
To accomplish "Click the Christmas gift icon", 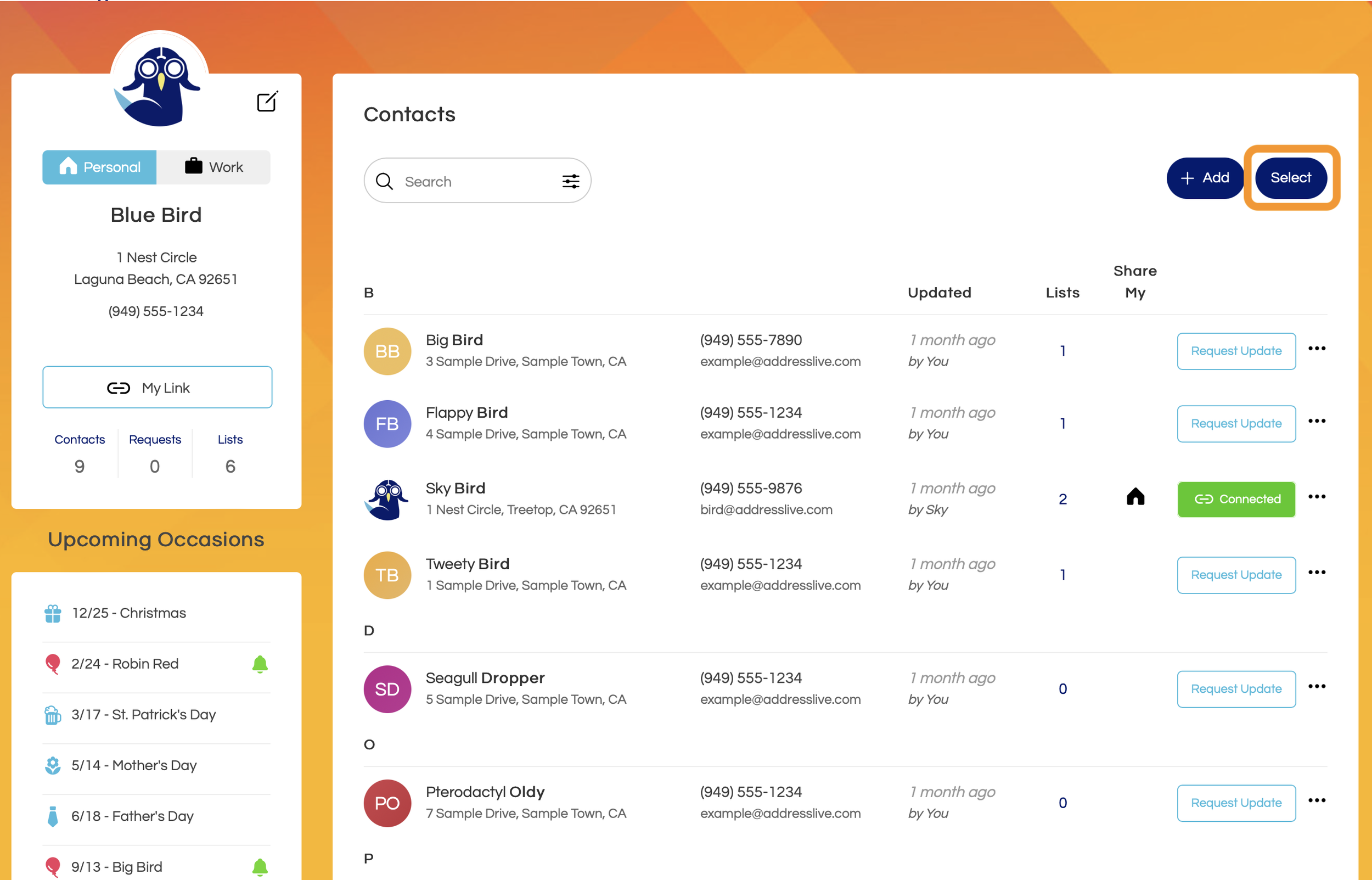I will pyautogui.click(x=53, y=613).
